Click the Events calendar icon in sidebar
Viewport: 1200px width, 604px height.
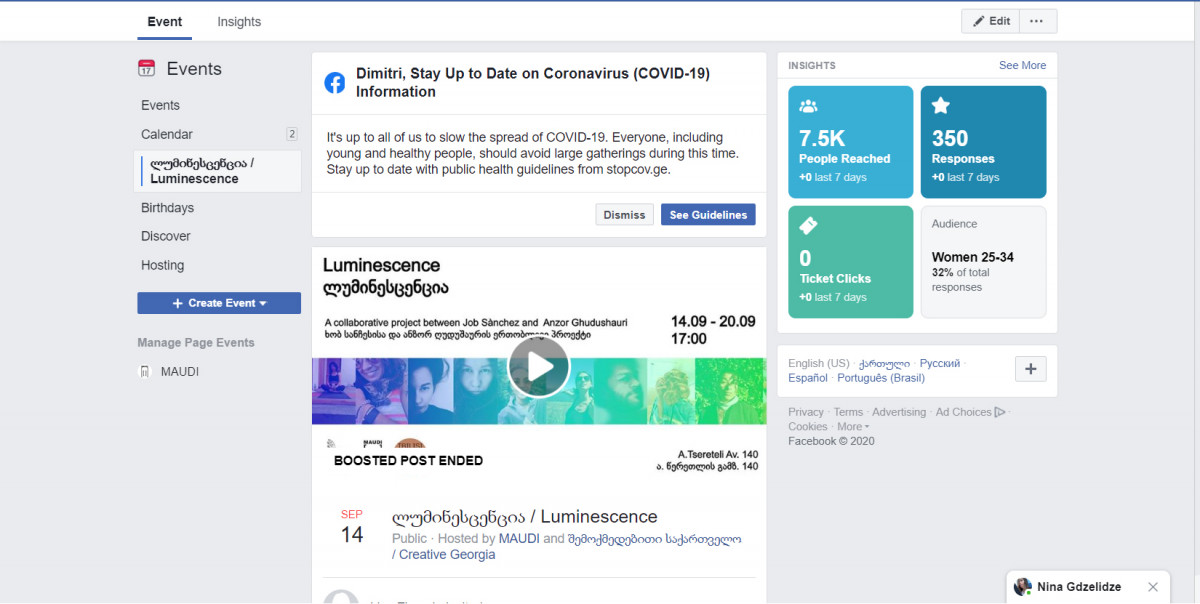(x=147, y=69)
